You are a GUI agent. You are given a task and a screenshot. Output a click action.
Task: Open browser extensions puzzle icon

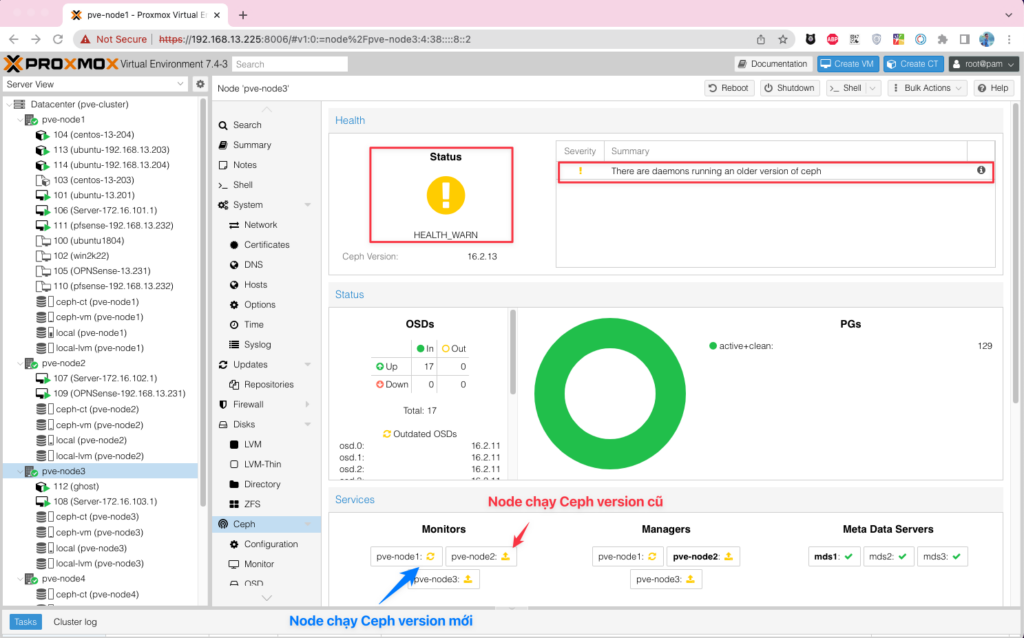pos(942,39)
